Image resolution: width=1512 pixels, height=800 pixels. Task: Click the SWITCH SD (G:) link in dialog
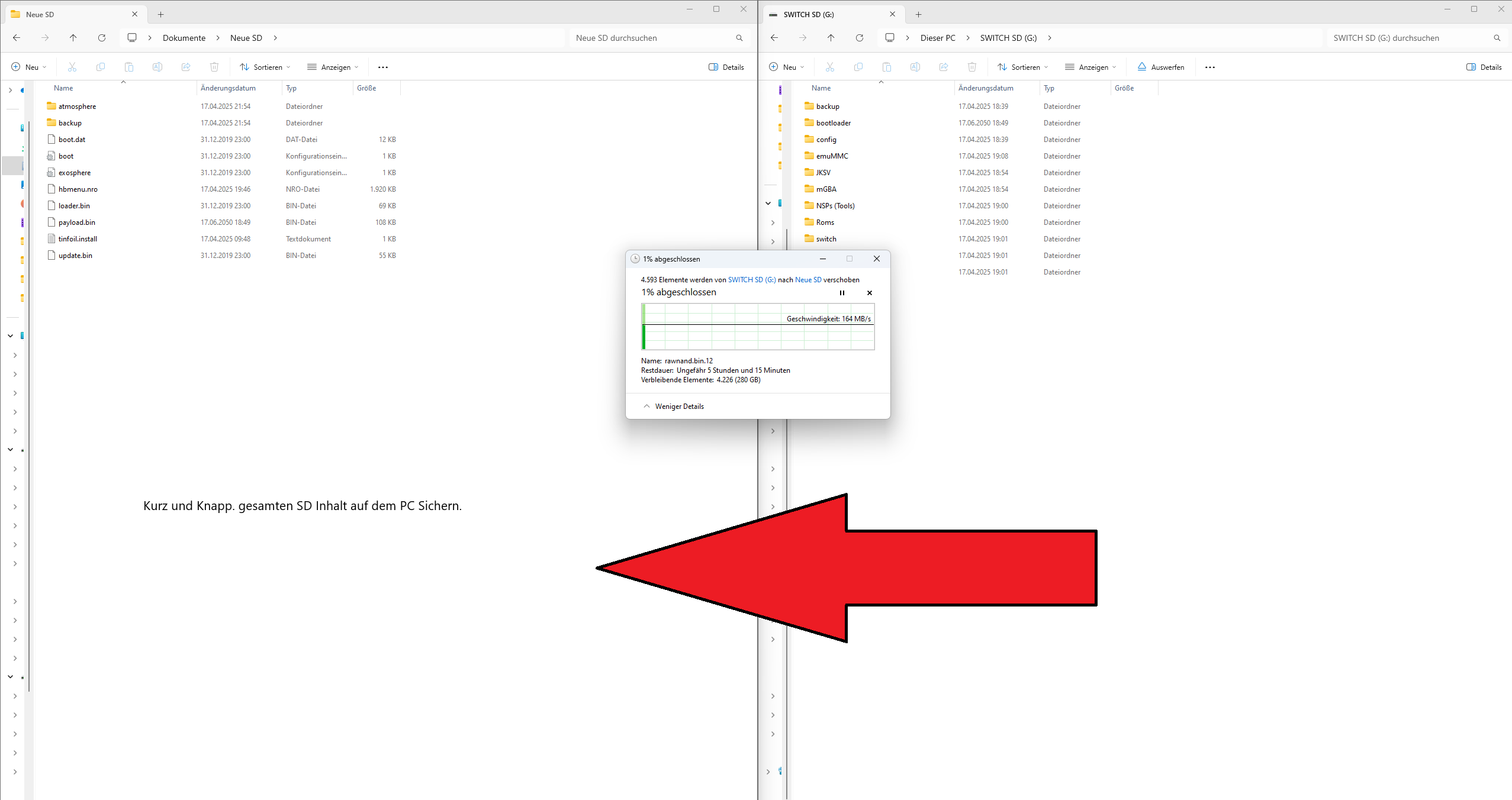751,280
